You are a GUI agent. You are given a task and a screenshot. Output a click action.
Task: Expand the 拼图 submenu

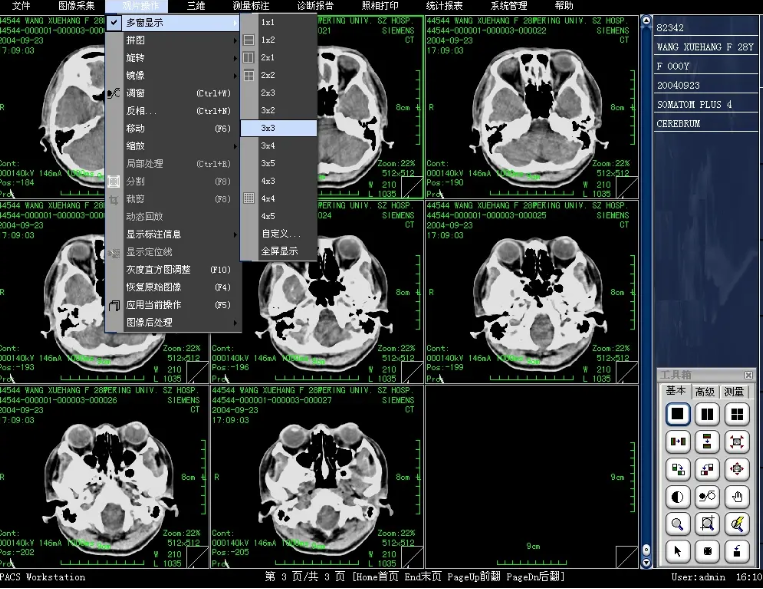(x=174, y=40)
